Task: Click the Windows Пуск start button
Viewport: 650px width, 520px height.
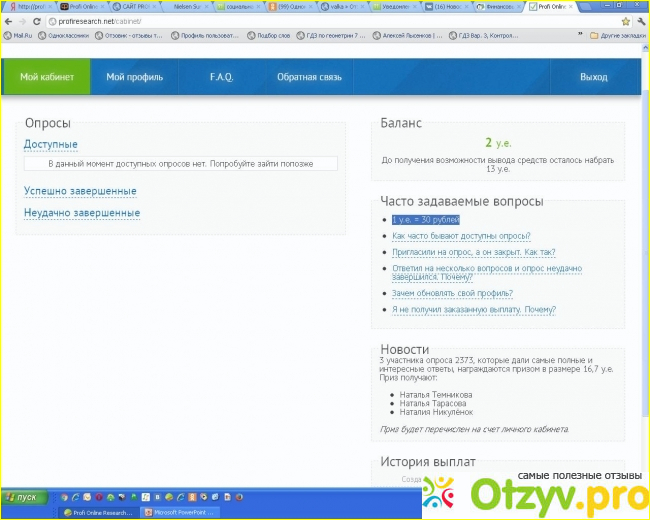Action: click(x=22, y=496)
